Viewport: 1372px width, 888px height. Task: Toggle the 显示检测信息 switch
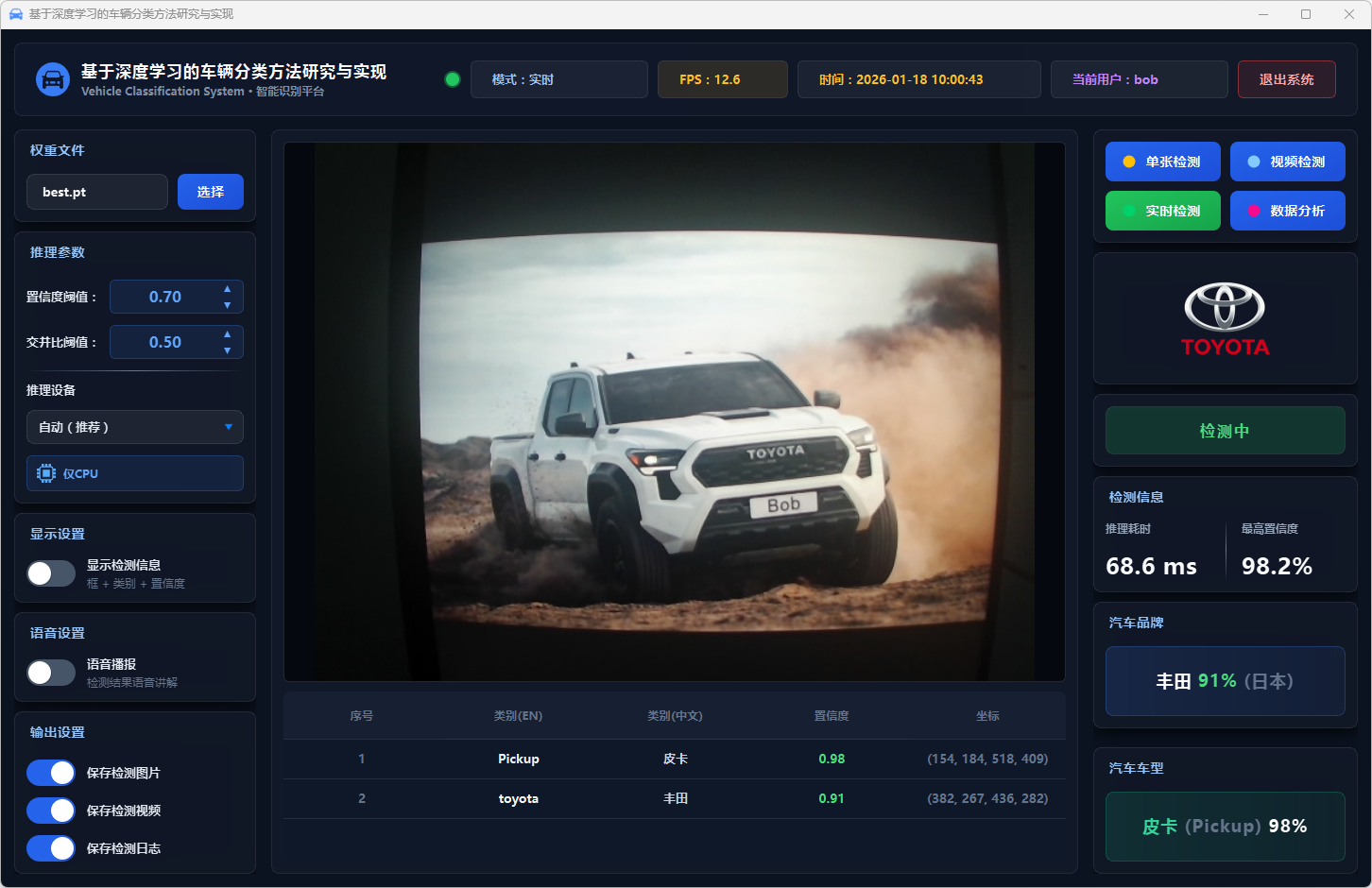(x=51, y=573)
